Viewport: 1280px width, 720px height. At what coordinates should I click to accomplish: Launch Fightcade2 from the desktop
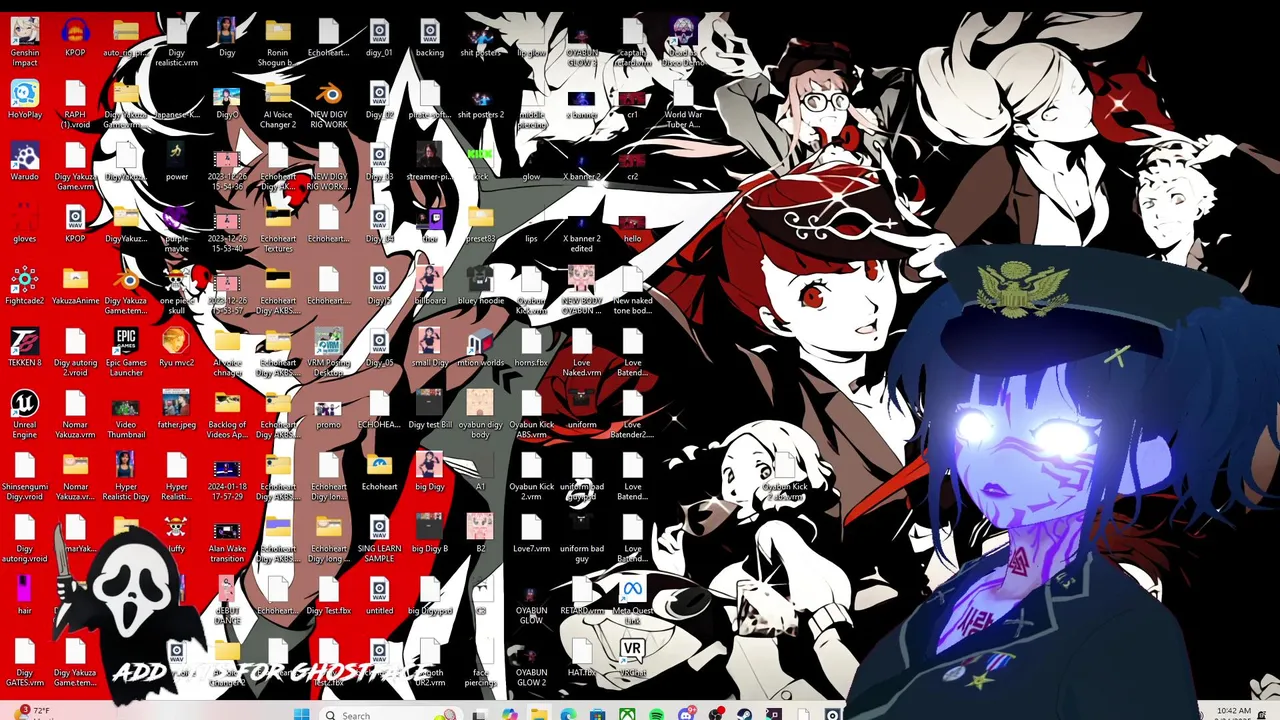click(x=25, y=286)
